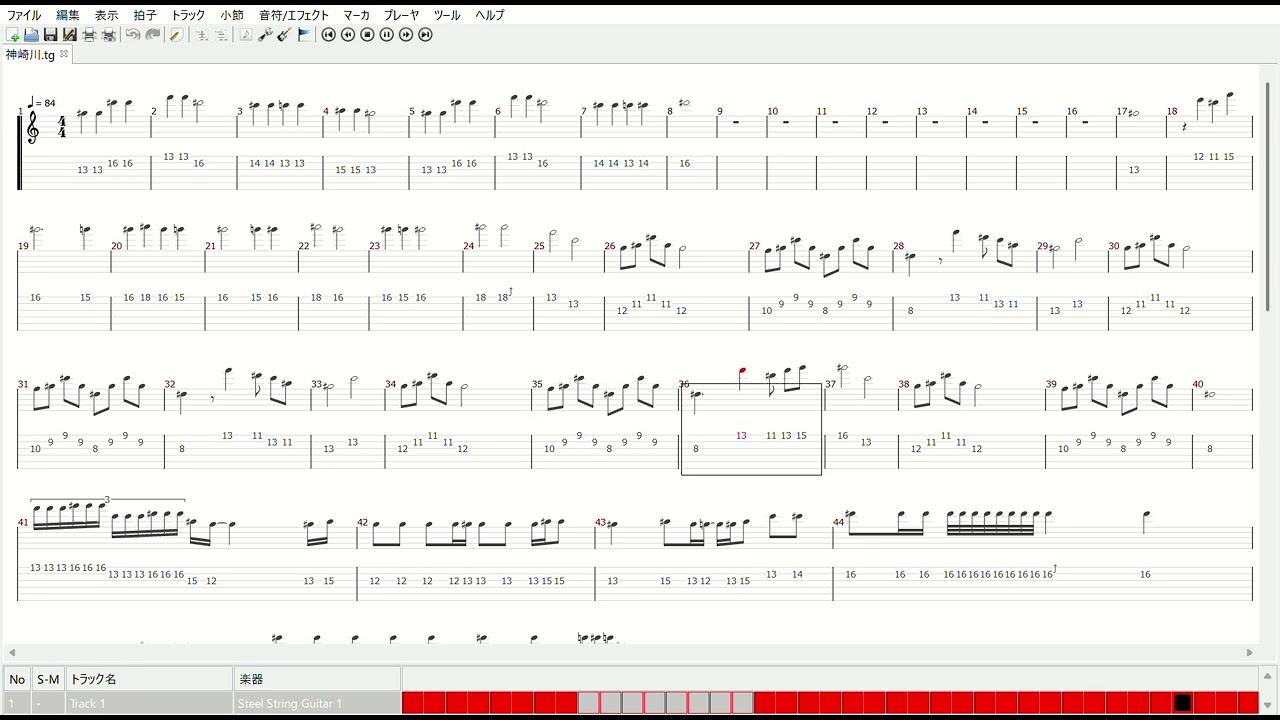The height and width of the screenshot is (720, 1280).
Task: Go to next measure using forward button
Action: point(406,35)
